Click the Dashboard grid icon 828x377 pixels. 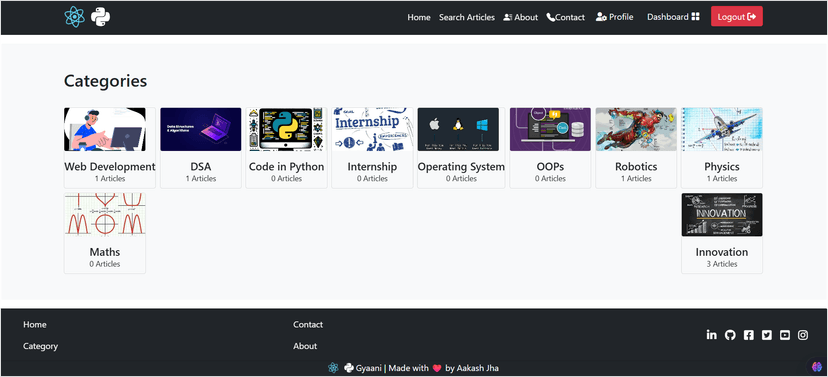coord(695,17)
